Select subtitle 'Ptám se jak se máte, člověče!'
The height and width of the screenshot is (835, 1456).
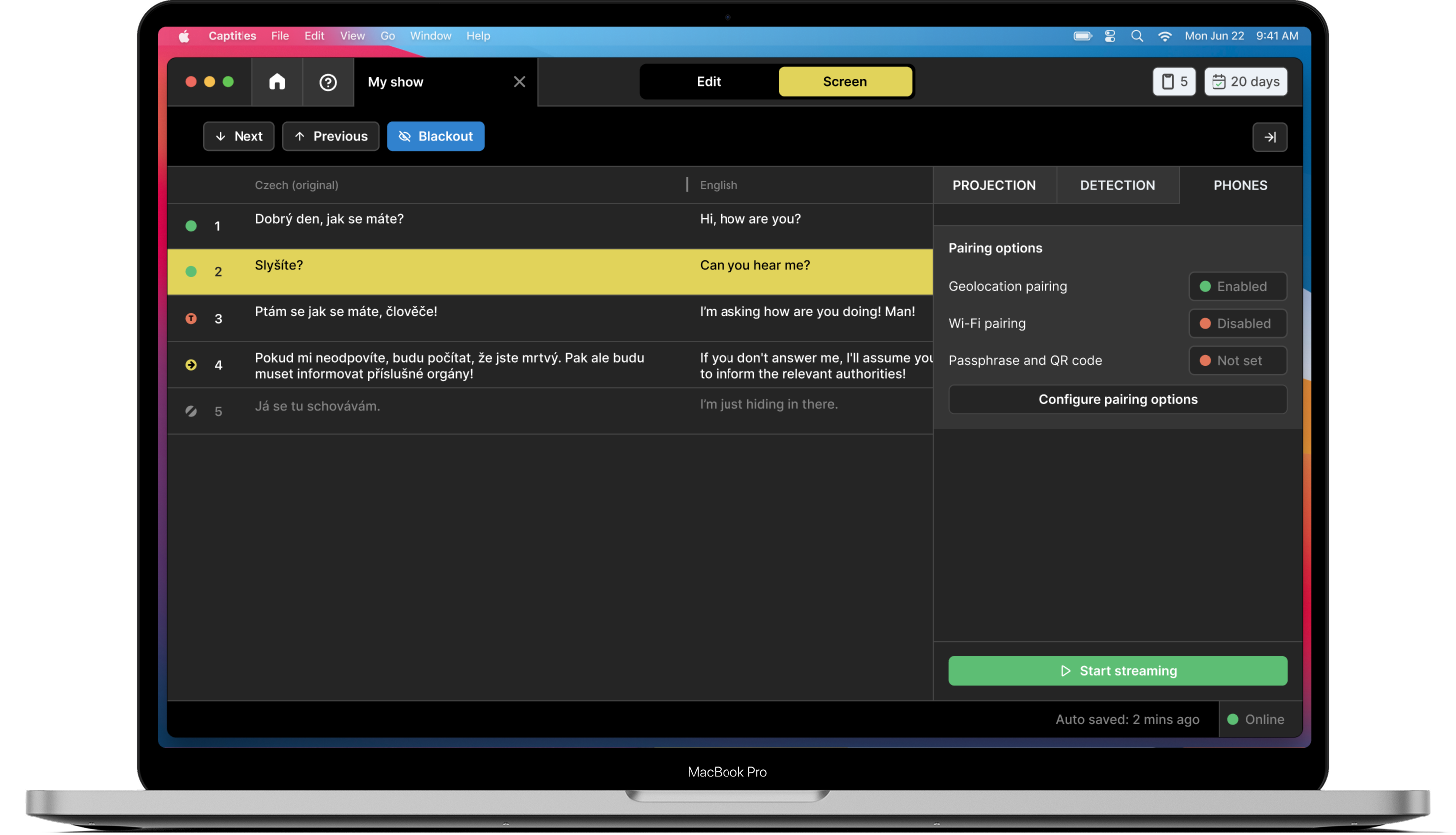click(346, 312)
